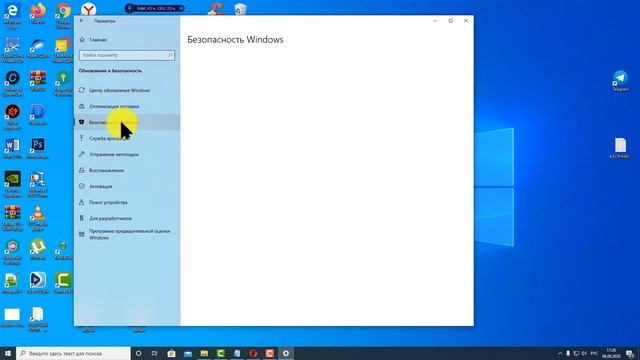
Task: Open Google Chrome desktop shortcut
Action: pos(63,16)
